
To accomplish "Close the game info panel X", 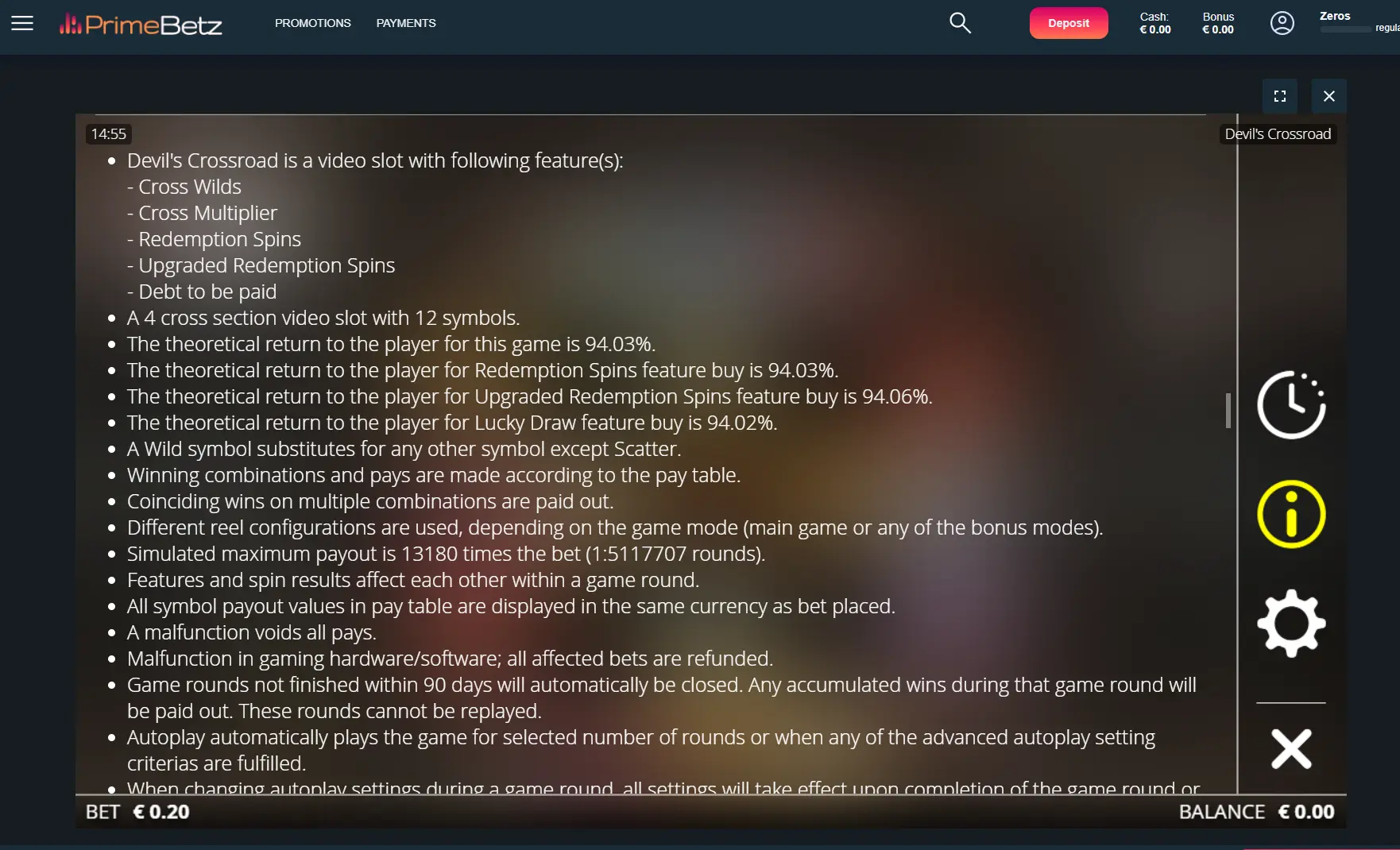I will [x=1291, y=748].
